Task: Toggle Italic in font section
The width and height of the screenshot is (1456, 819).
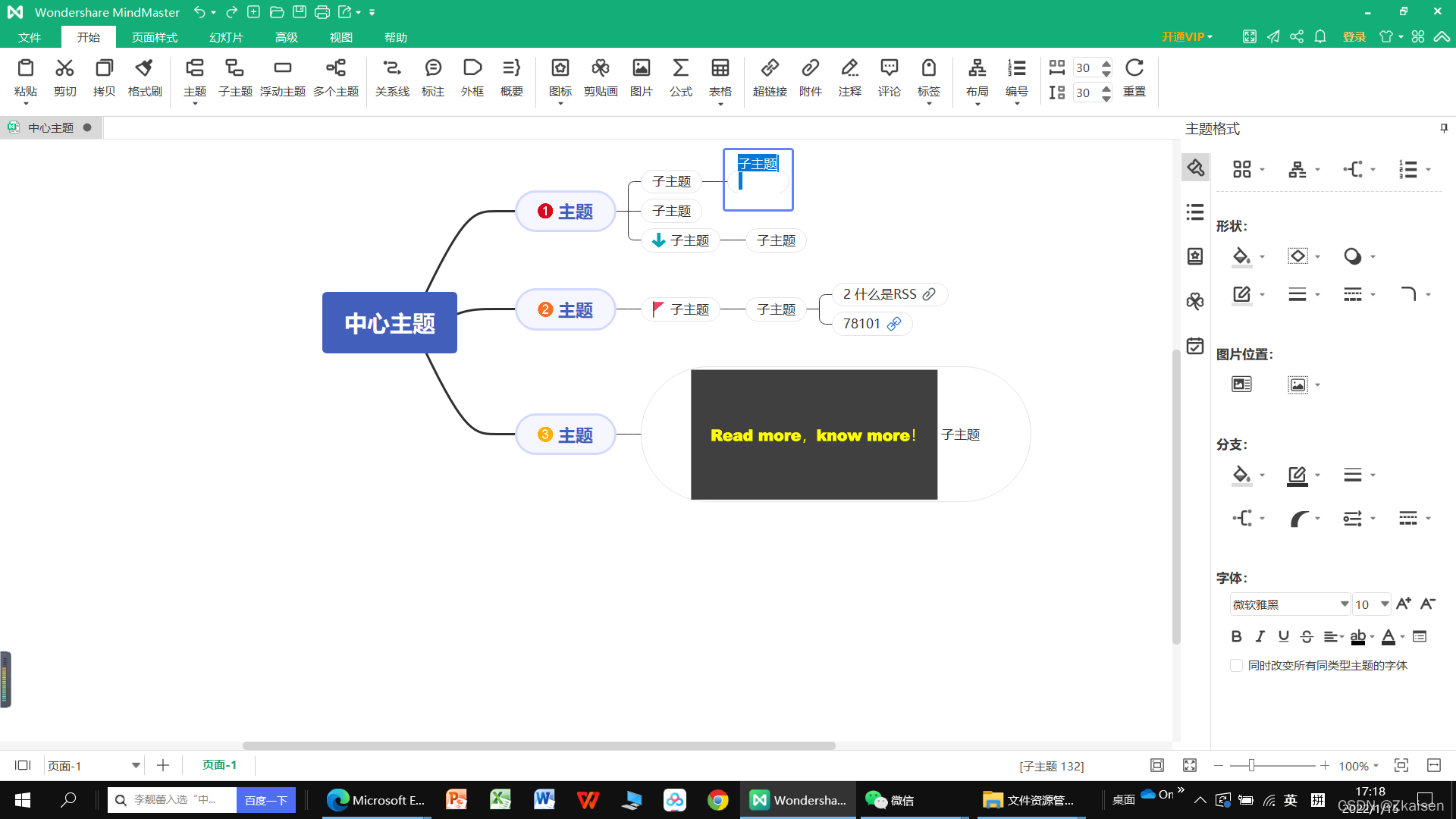Action: tap(1260, 636)
